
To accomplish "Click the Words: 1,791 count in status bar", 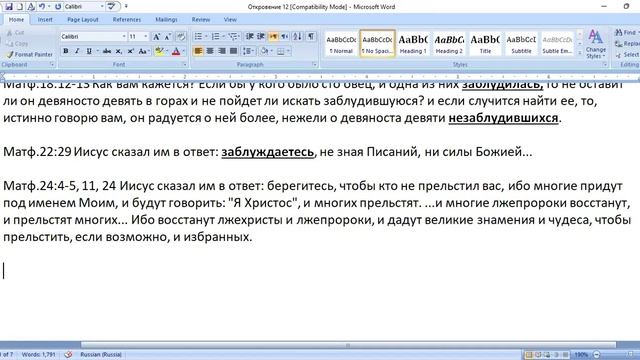I will coord(38,354).
